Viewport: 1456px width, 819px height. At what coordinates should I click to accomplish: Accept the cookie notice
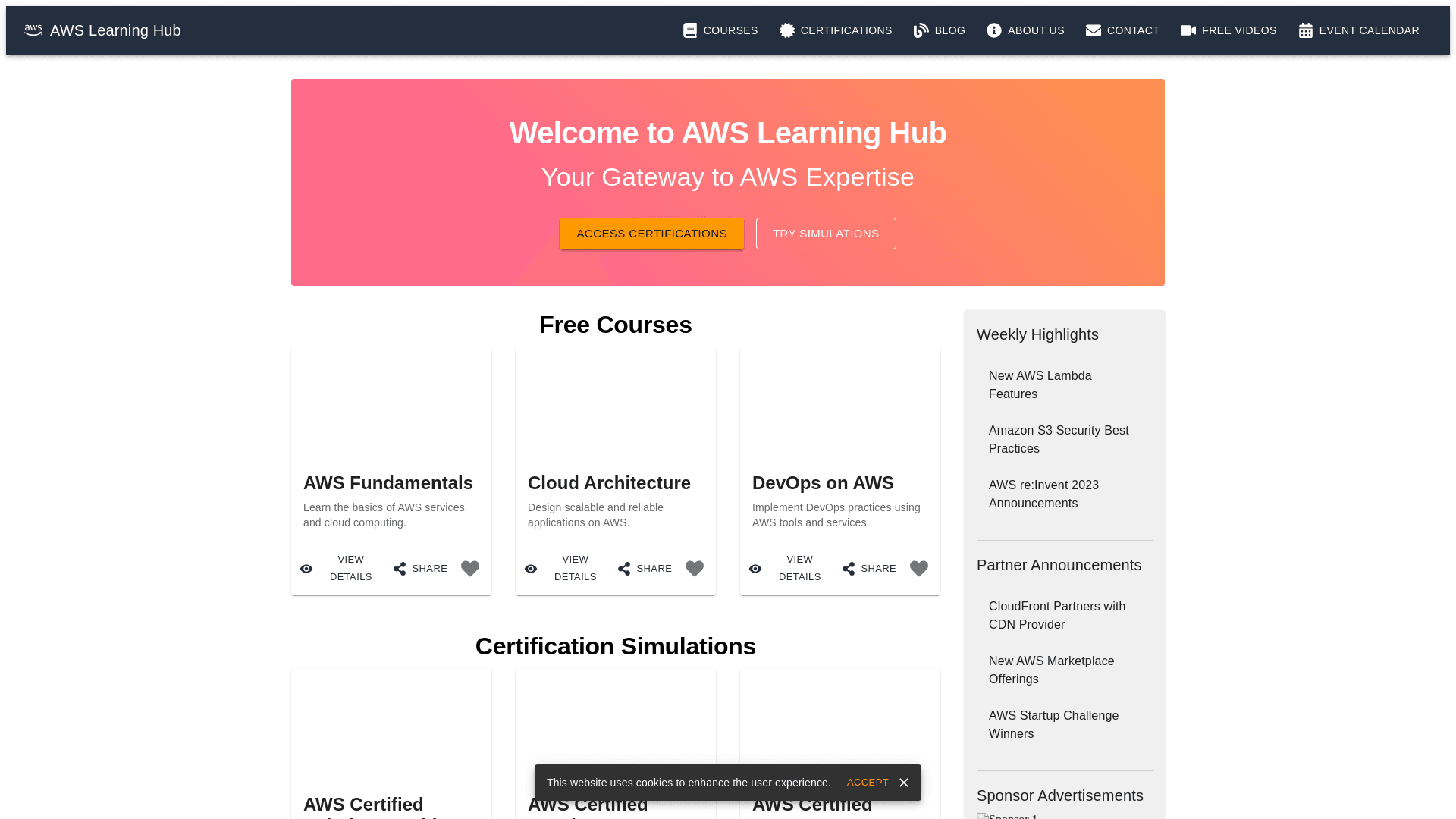868,783
